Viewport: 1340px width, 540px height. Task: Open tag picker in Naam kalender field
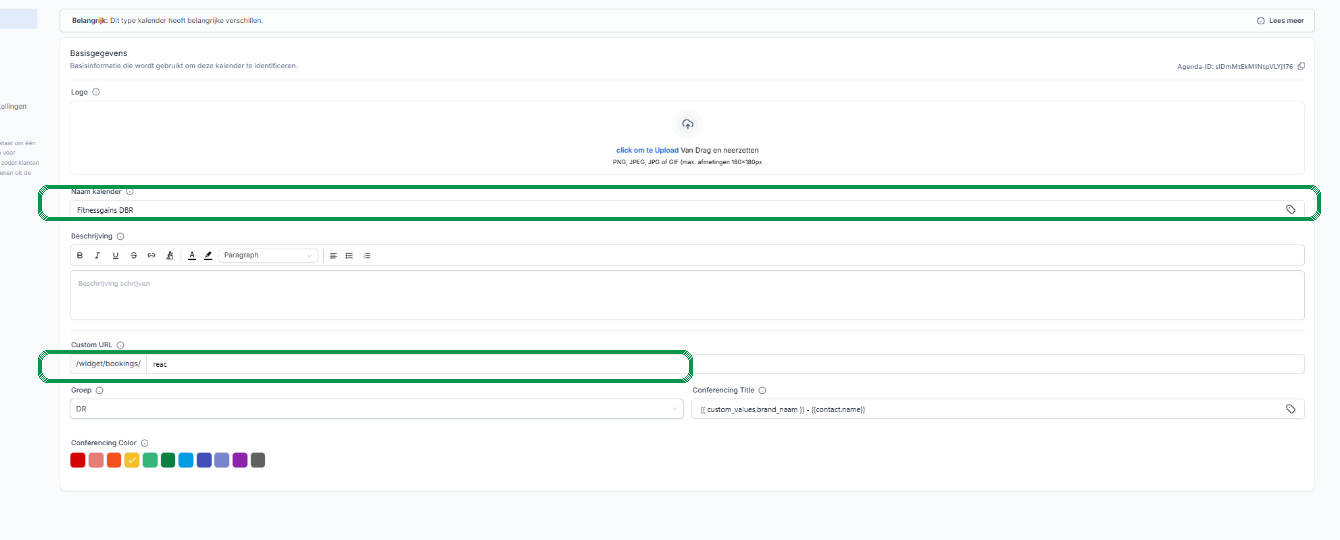click(1290, 209)
